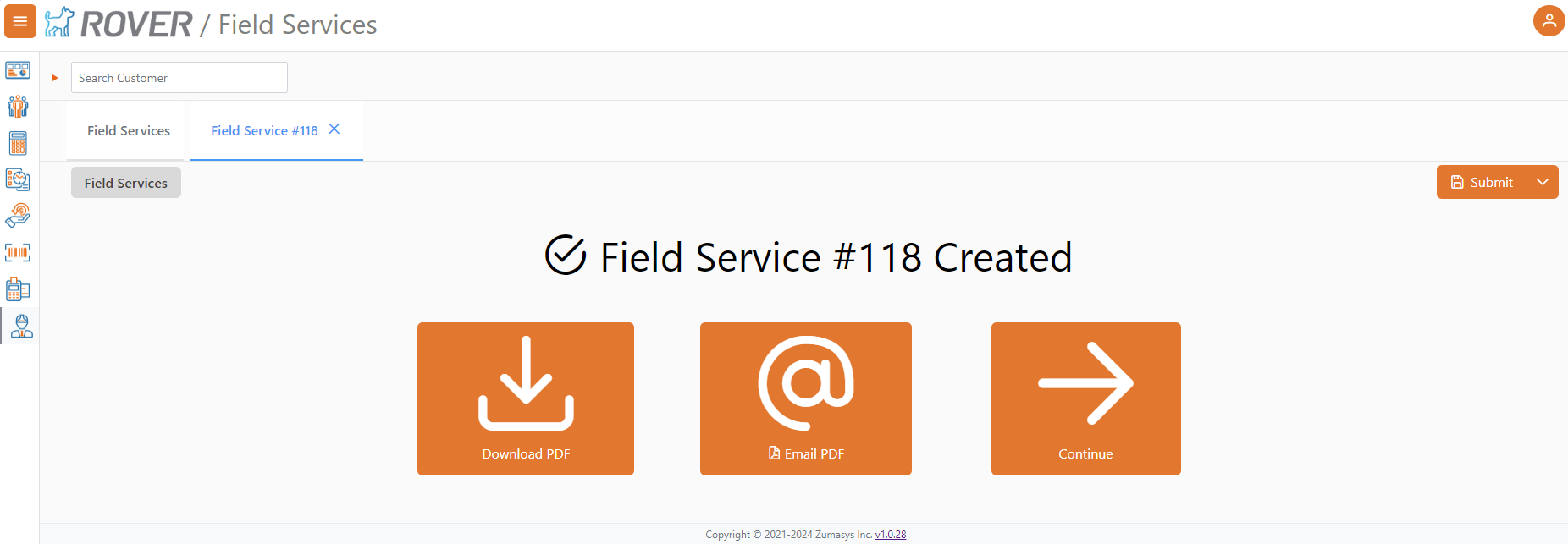Image resolution: width=1568 pixels, height=544 pixels.
Task: Open the scheduling clock sidebar icon
Action: point(18,179)
